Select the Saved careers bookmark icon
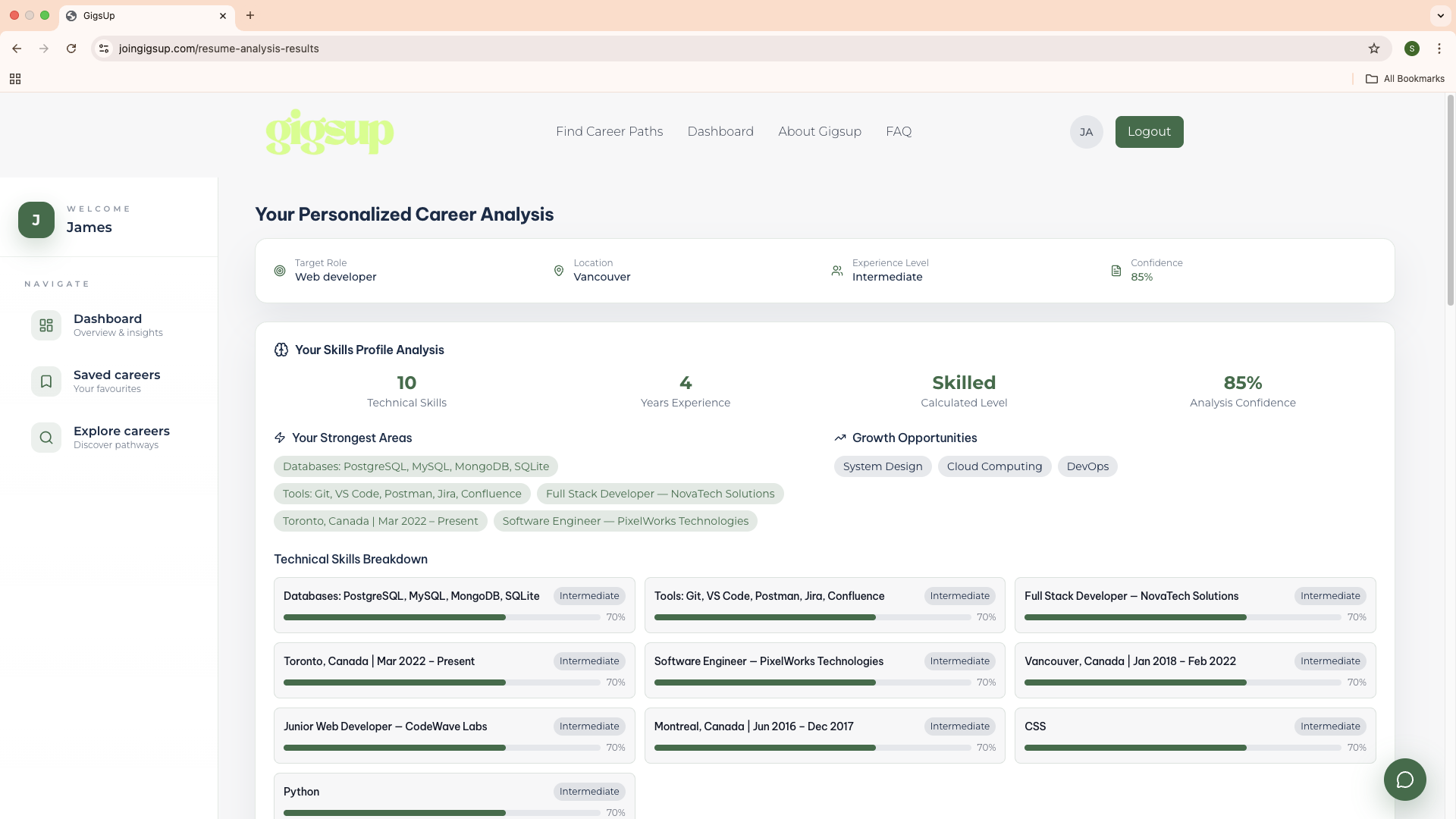Screen dimensions: 1456x819 tap(46, 381)
